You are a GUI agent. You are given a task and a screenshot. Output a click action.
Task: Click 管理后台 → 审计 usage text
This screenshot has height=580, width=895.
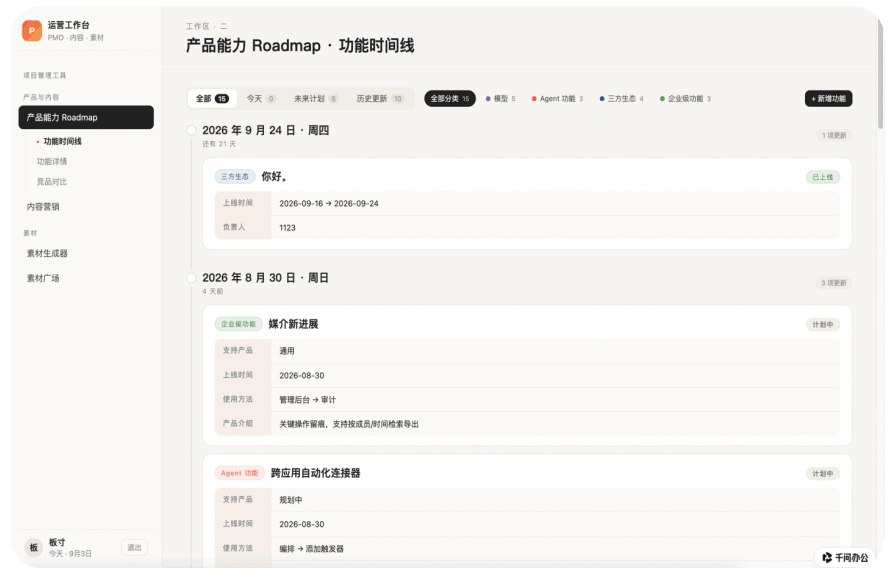point(308,400)
